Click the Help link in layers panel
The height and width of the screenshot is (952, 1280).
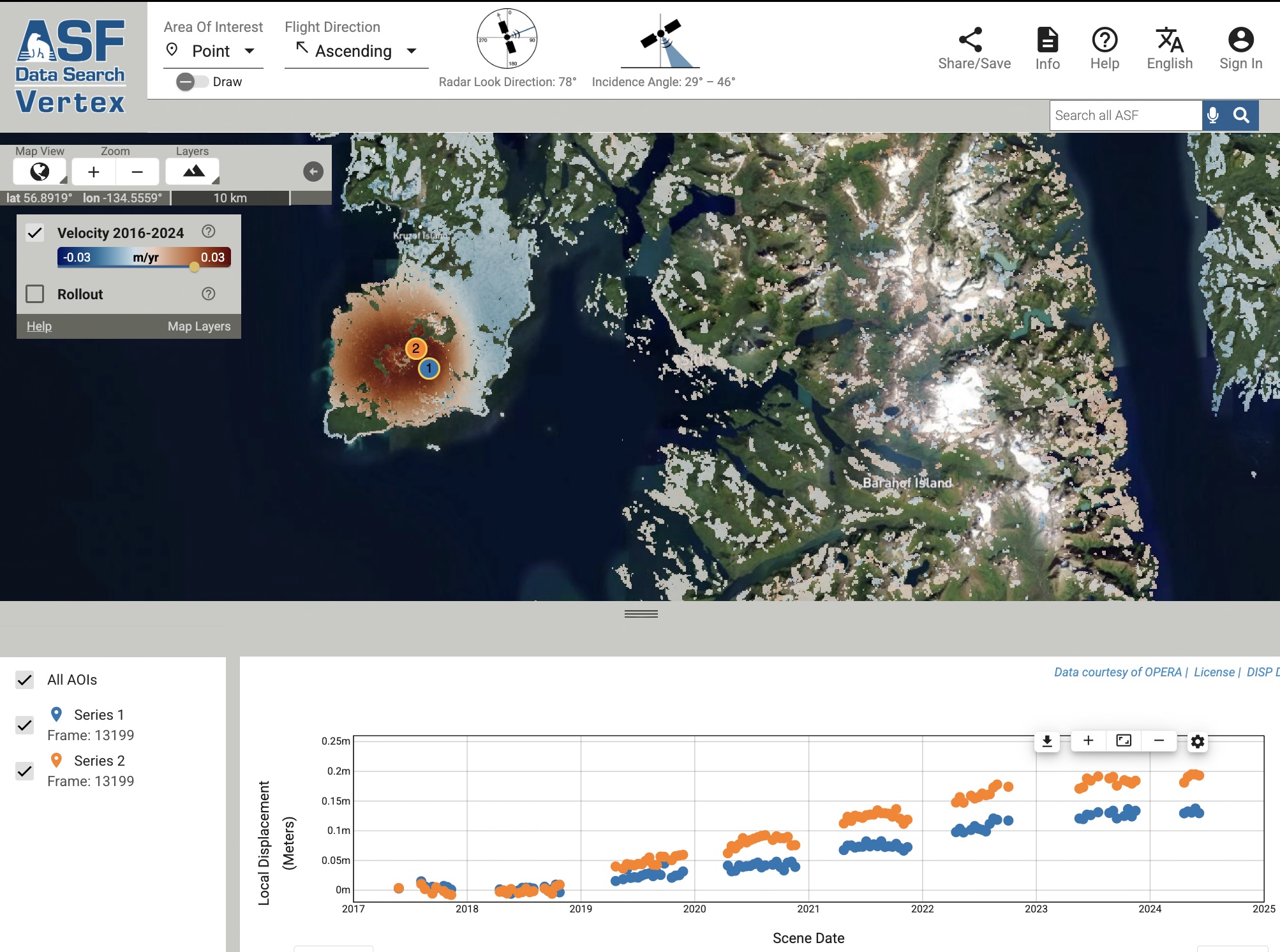(x=39, y=326)
